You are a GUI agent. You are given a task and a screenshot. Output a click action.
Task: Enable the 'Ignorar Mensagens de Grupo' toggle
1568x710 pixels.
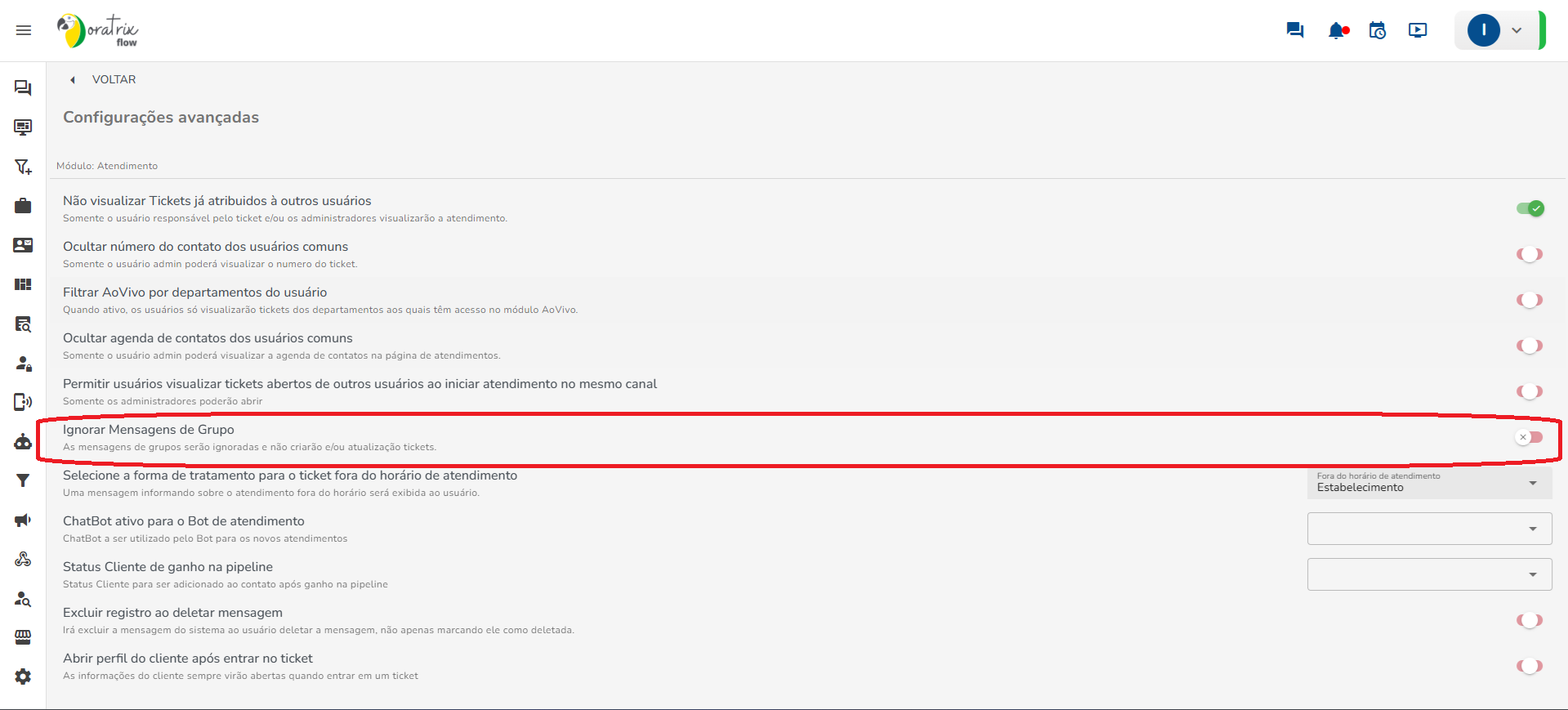tap(1529, 437)
